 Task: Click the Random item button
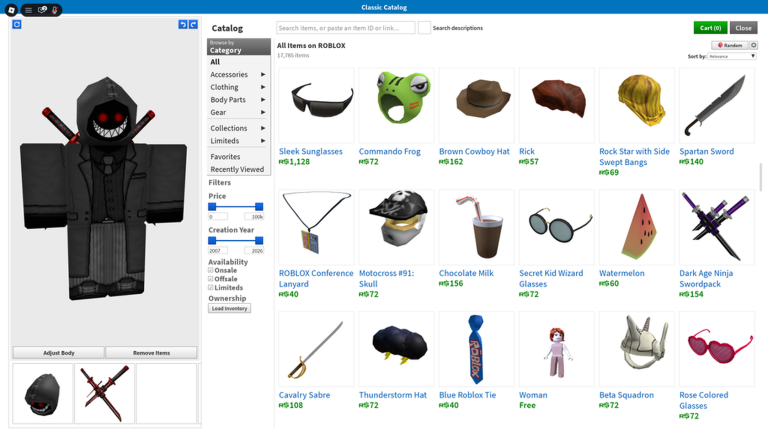pyautogui.click(x=729, y=45)
